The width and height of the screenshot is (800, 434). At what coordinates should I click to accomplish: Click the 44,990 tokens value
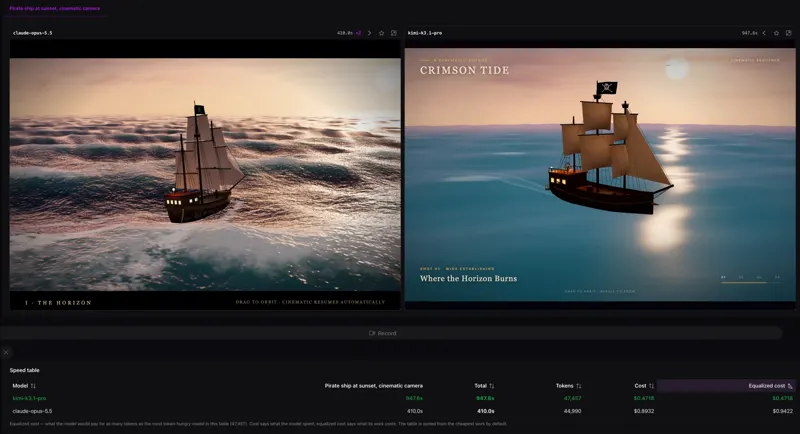572,411
